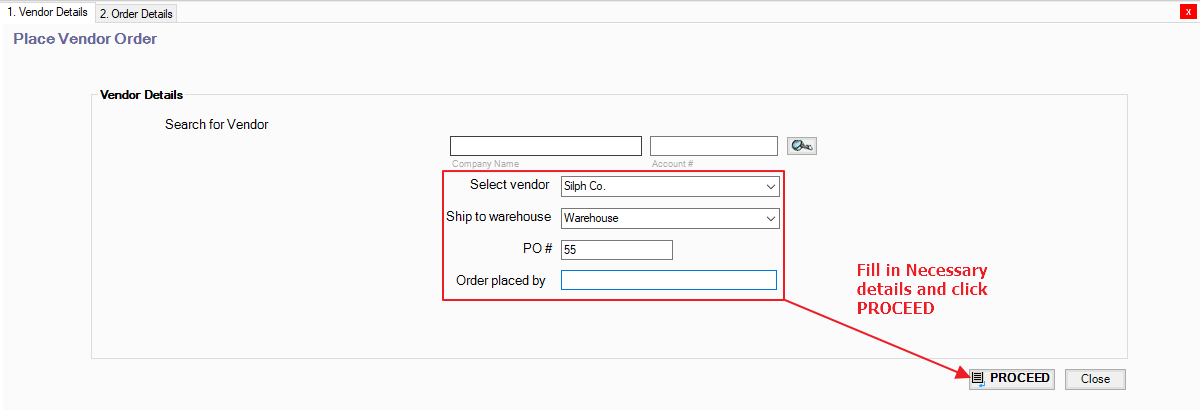1200x410 pixels.
Task: Click the Place Vendor Order heading
Action: [x=85, y=39]
